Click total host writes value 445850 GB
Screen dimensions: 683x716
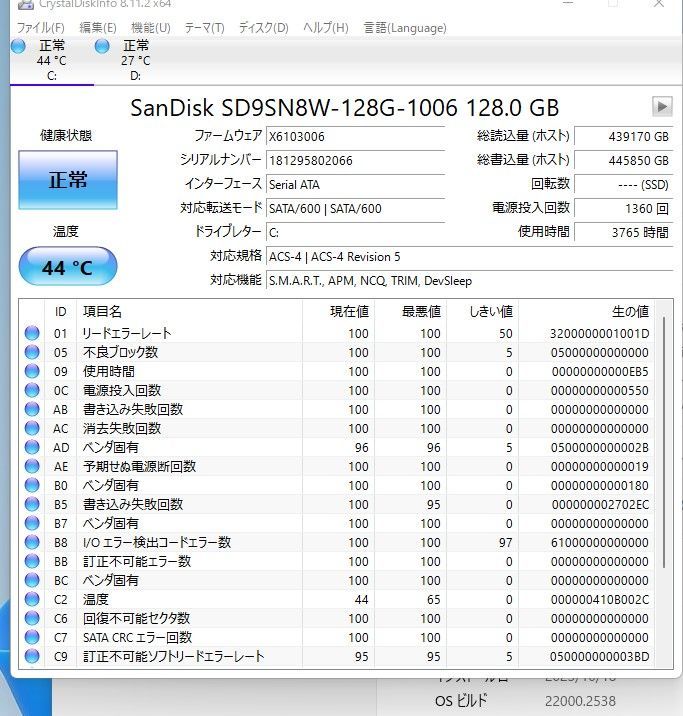coord(623,161)
